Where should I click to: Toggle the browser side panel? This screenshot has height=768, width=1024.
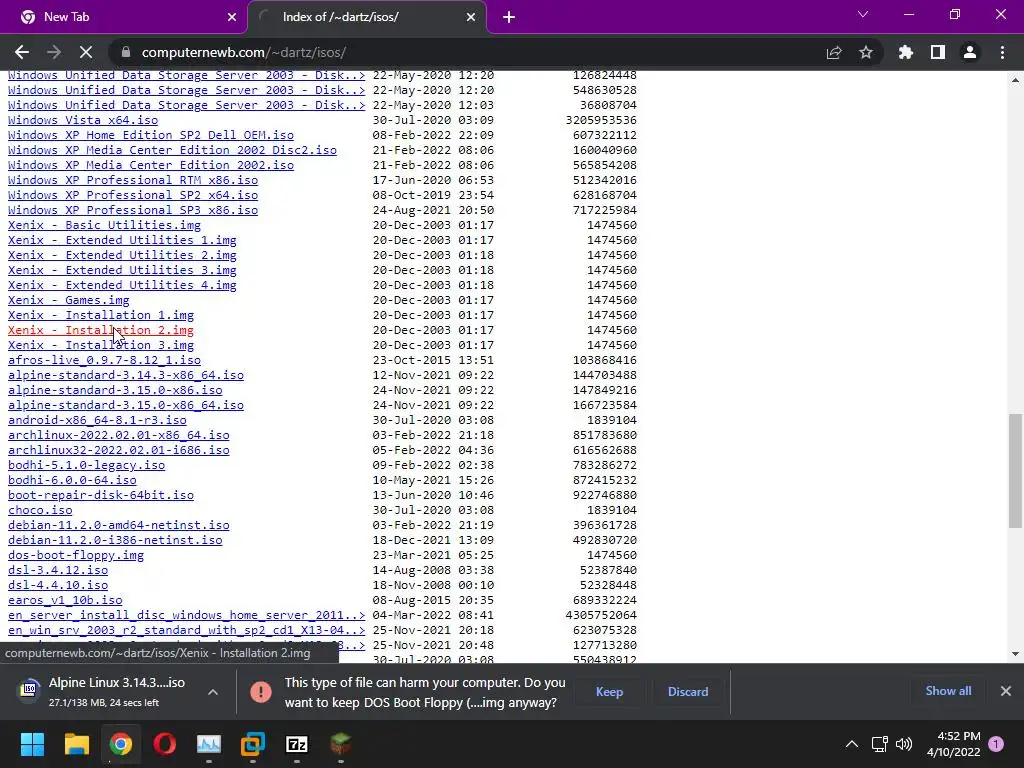pos(938,52)
